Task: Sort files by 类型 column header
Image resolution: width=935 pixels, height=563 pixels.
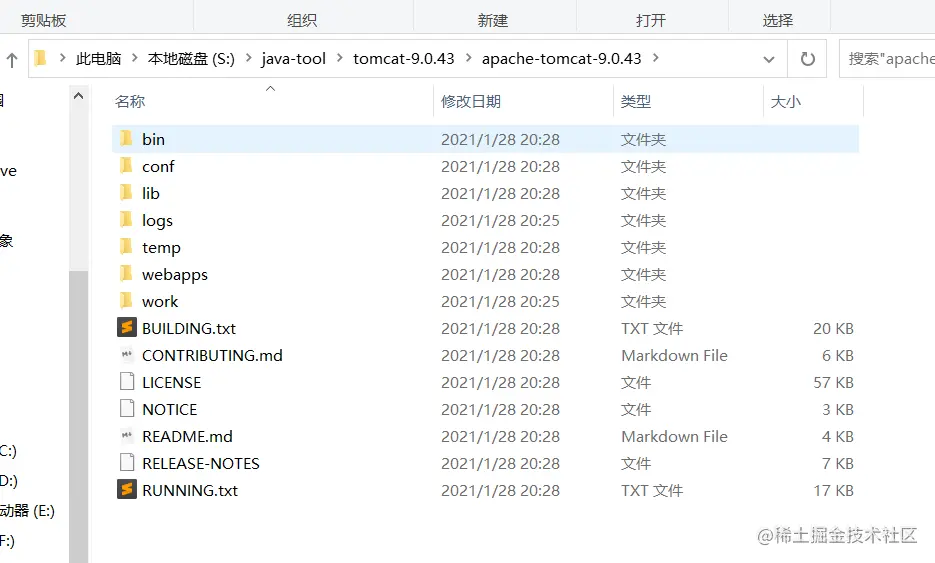Action: point(636,101)
